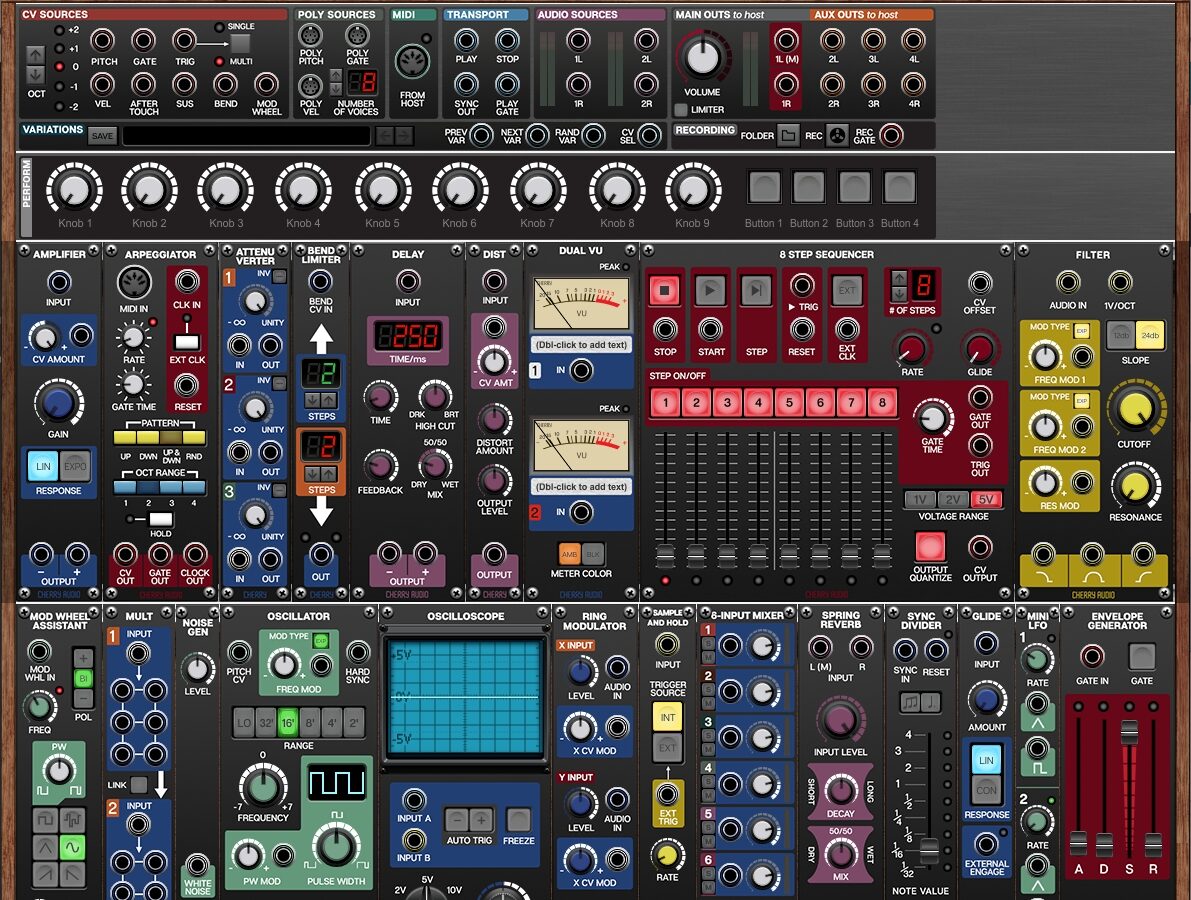Increase the sequencer number of steps
The image size is (1191, 900).
coord(898,279)
